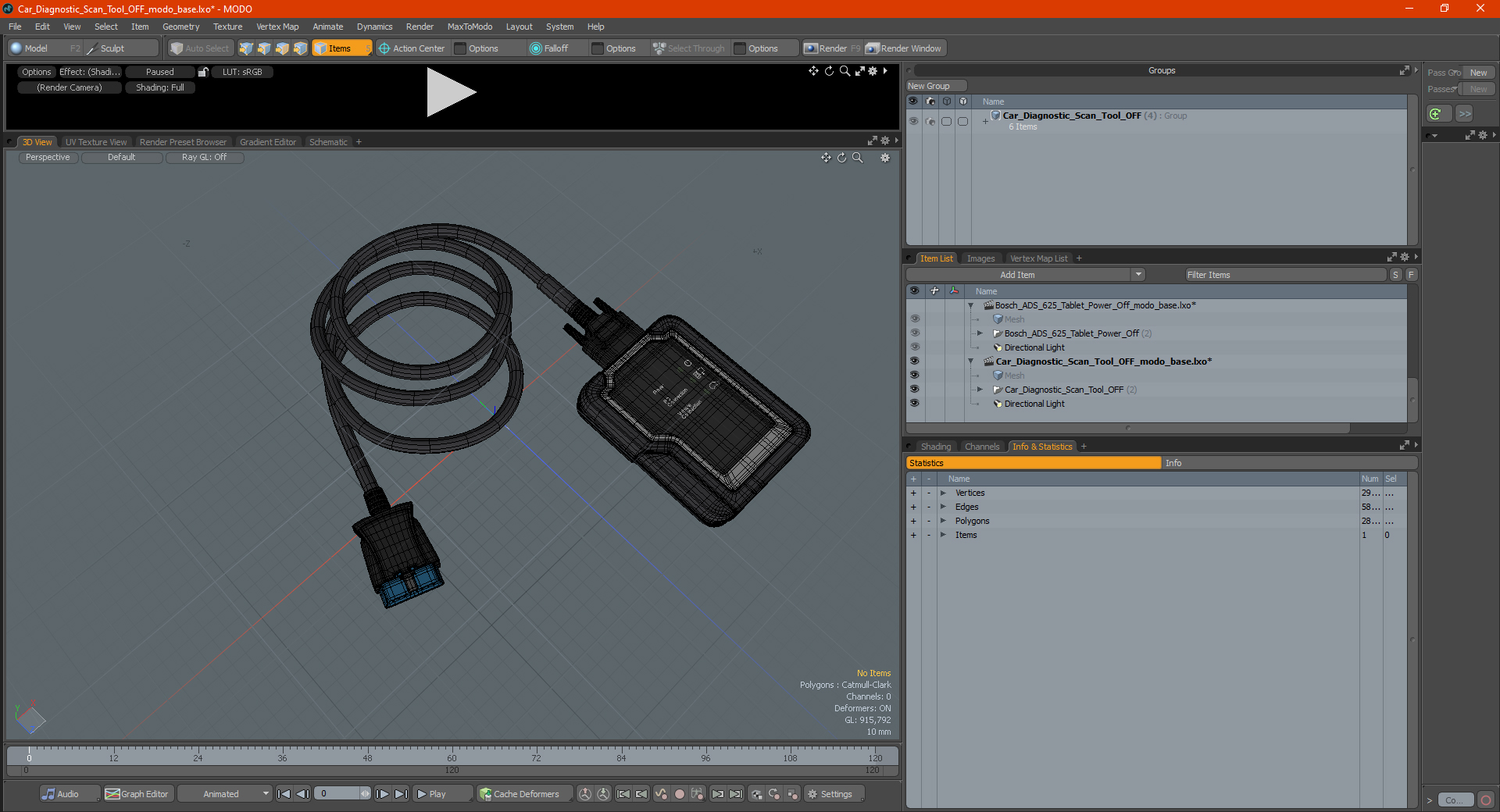Toggle visibility of group in Groups panel
The width and height of the screenshot is (1500, 812).
[913, 121]
